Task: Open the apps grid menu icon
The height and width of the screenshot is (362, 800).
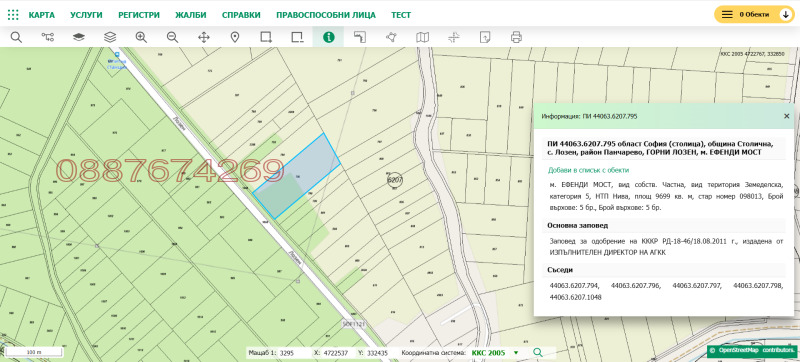Action: (13, 15)
